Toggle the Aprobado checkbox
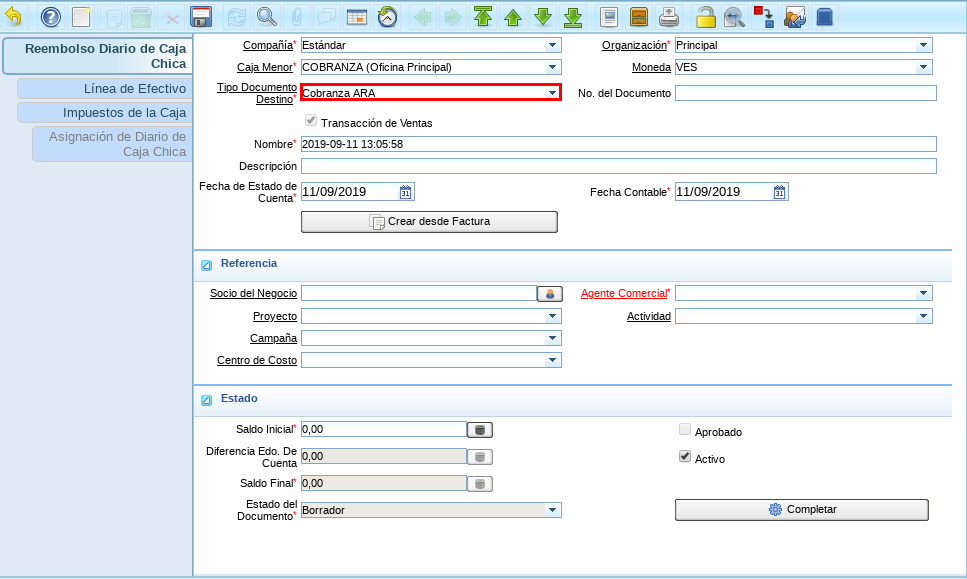The image size is (967, 579). (685, 430)
